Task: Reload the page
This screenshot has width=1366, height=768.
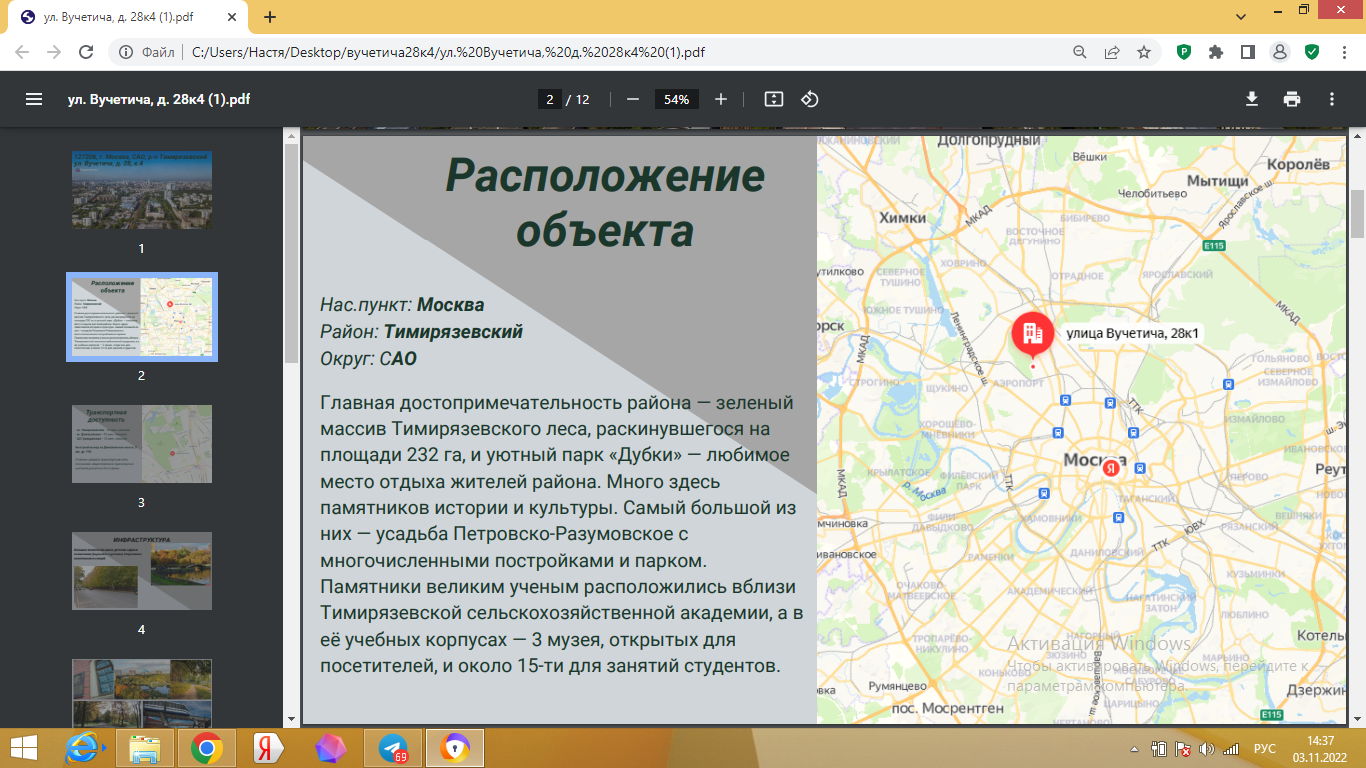Action: pyautogui.click(x=86, y=52)
